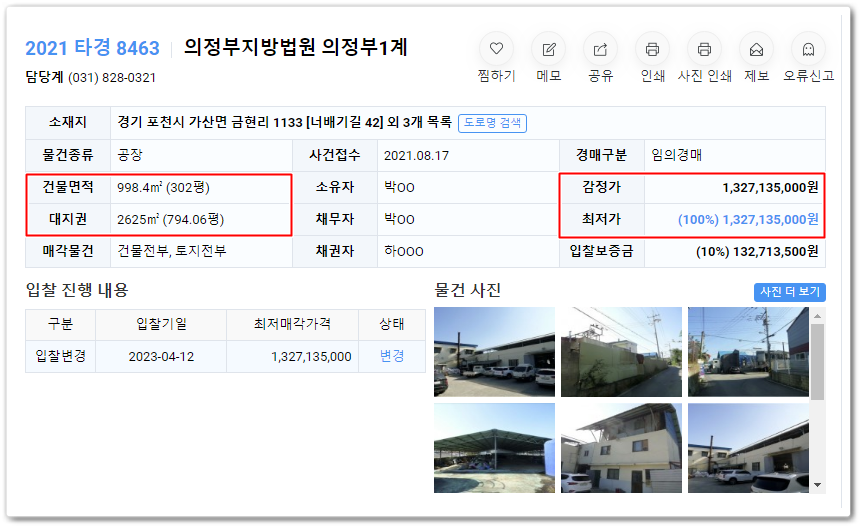Click the 제보 report icon
This screenshot has height=529, width=863.
point(756,49)
